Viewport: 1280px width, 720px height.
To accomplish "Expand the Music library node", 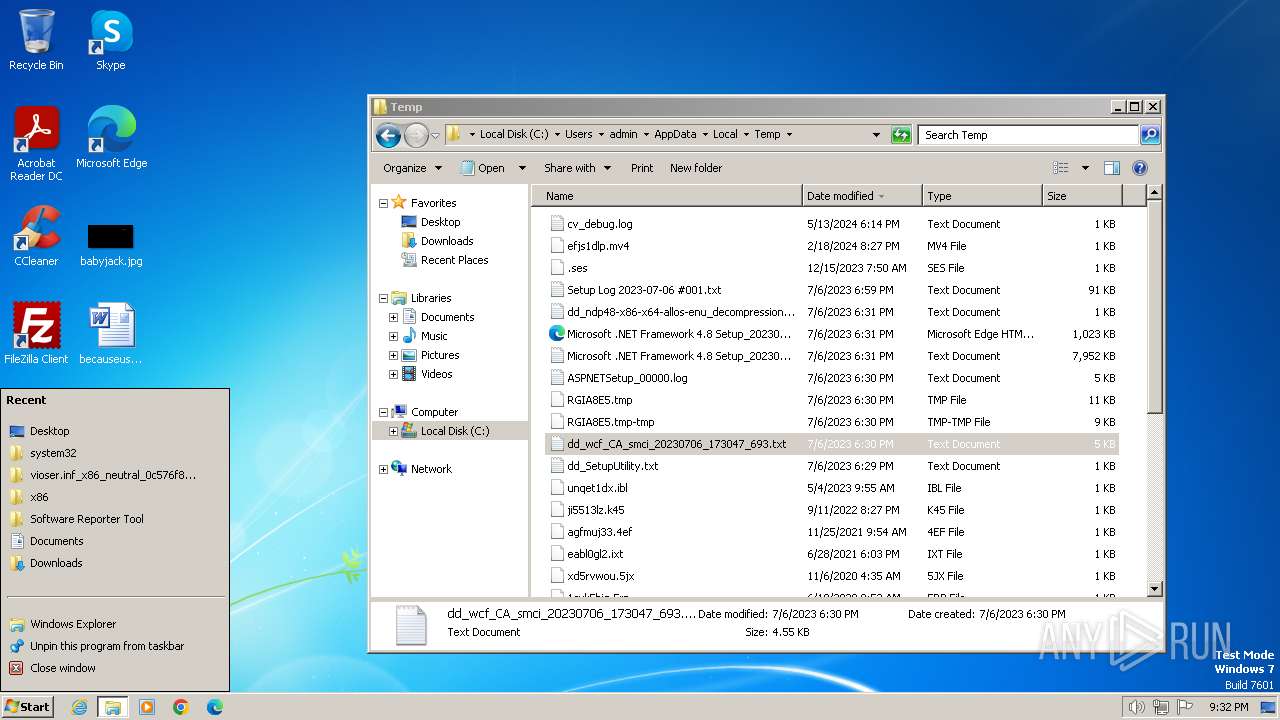I will (x=393, y=336).
